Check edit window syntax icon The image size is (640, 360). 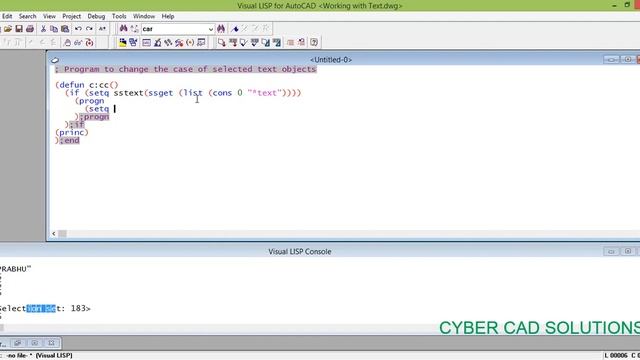244,42
